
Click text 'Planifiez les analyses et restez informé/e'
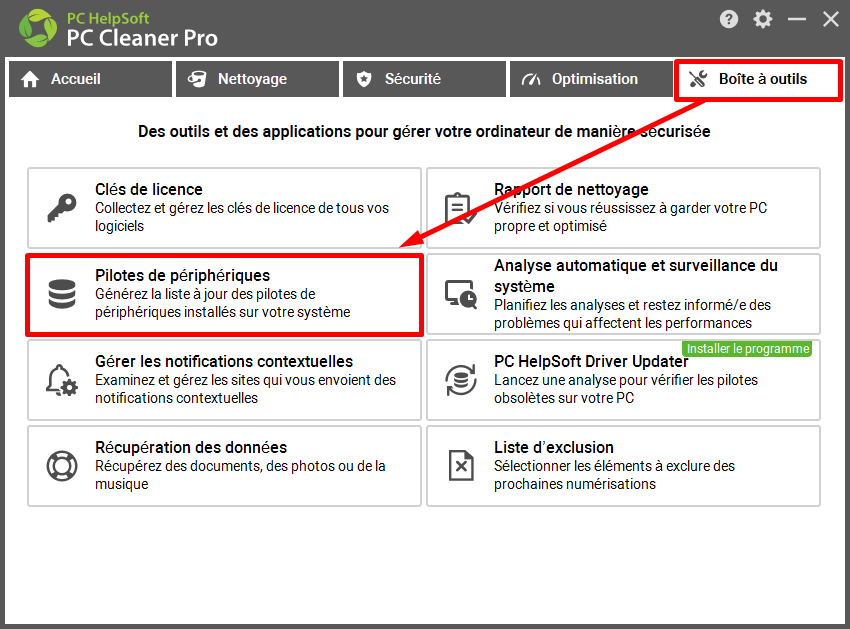(x=632, y=314)
